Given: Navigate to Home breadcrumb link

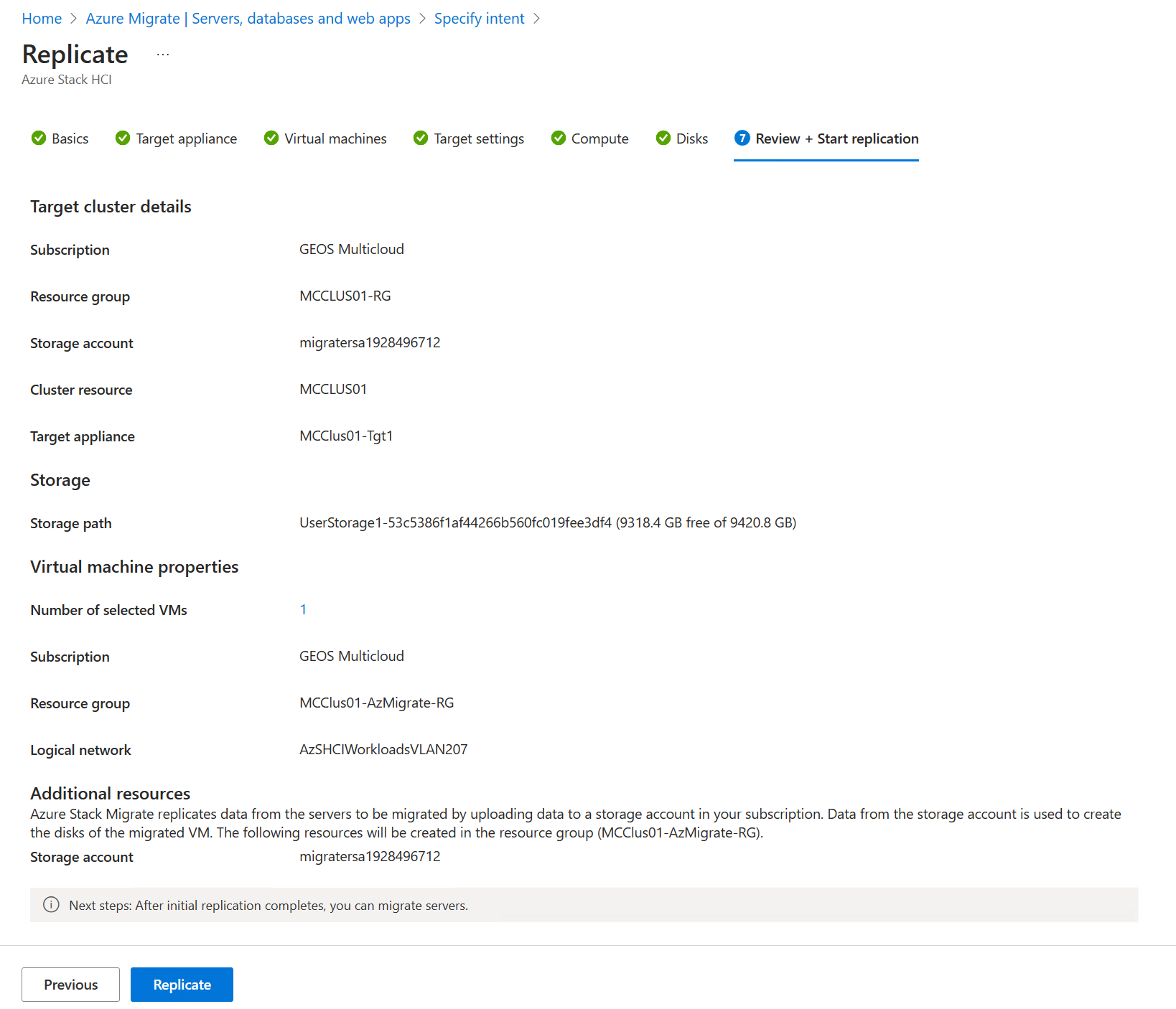Looking at the screenshot, I should 42,19.
